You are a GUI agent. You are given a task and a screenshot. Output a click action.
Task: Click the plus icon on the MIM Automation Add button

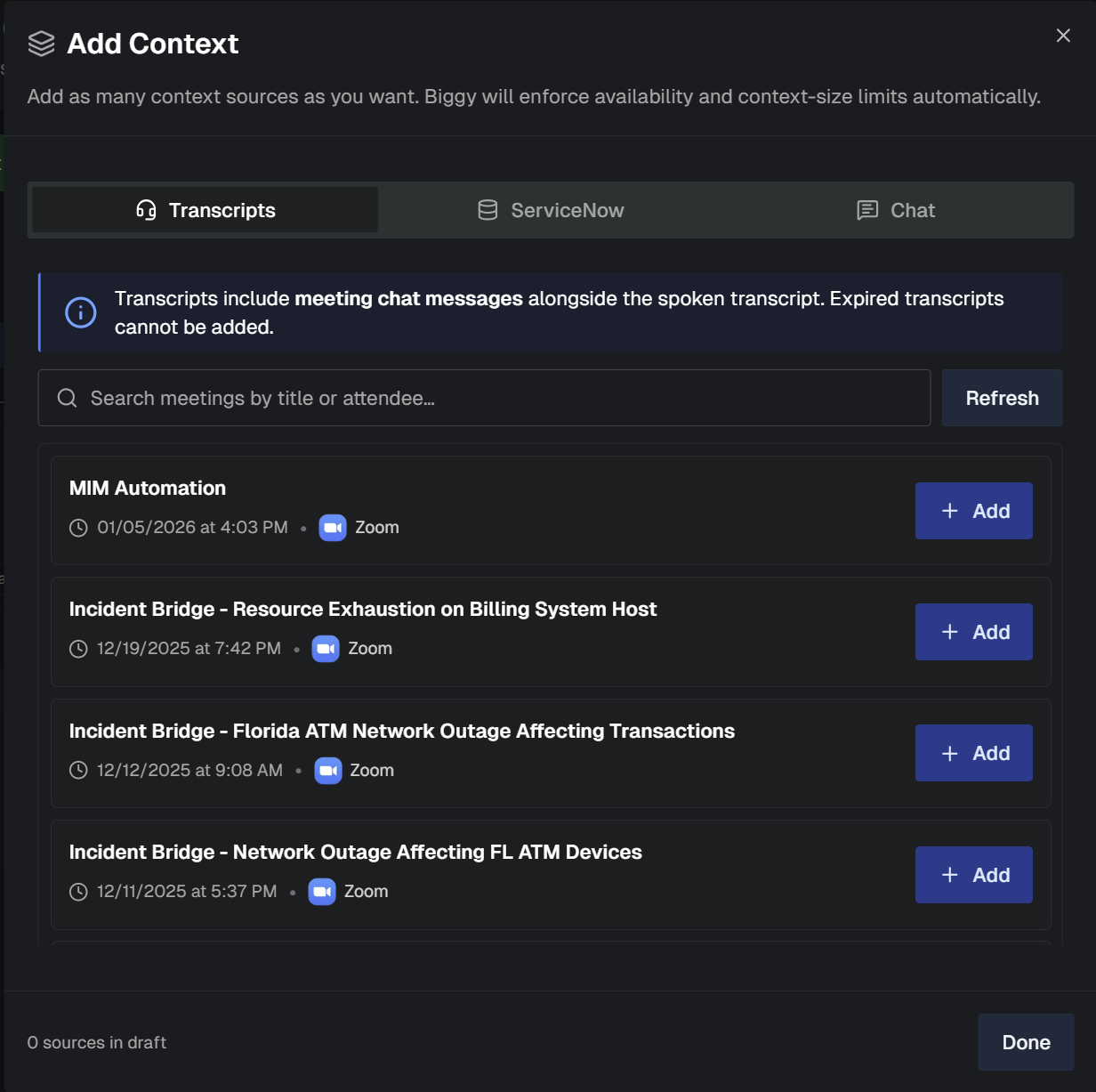point(948,511)
